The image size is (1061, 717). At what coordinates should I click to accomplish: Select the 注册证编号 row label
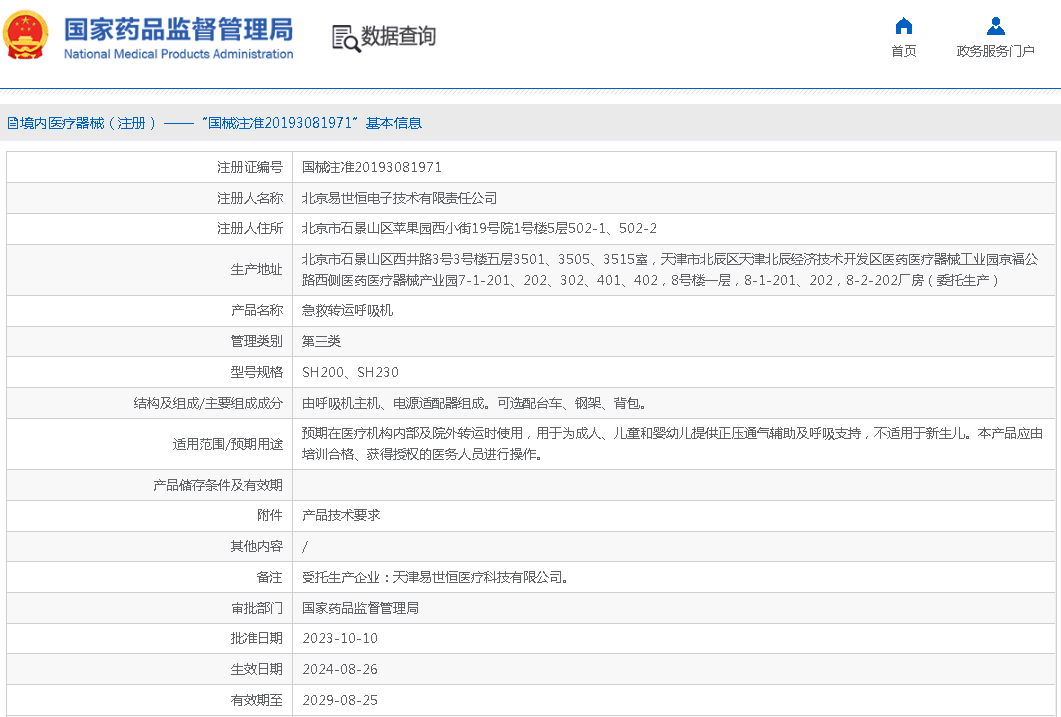[x=250, y=167]
